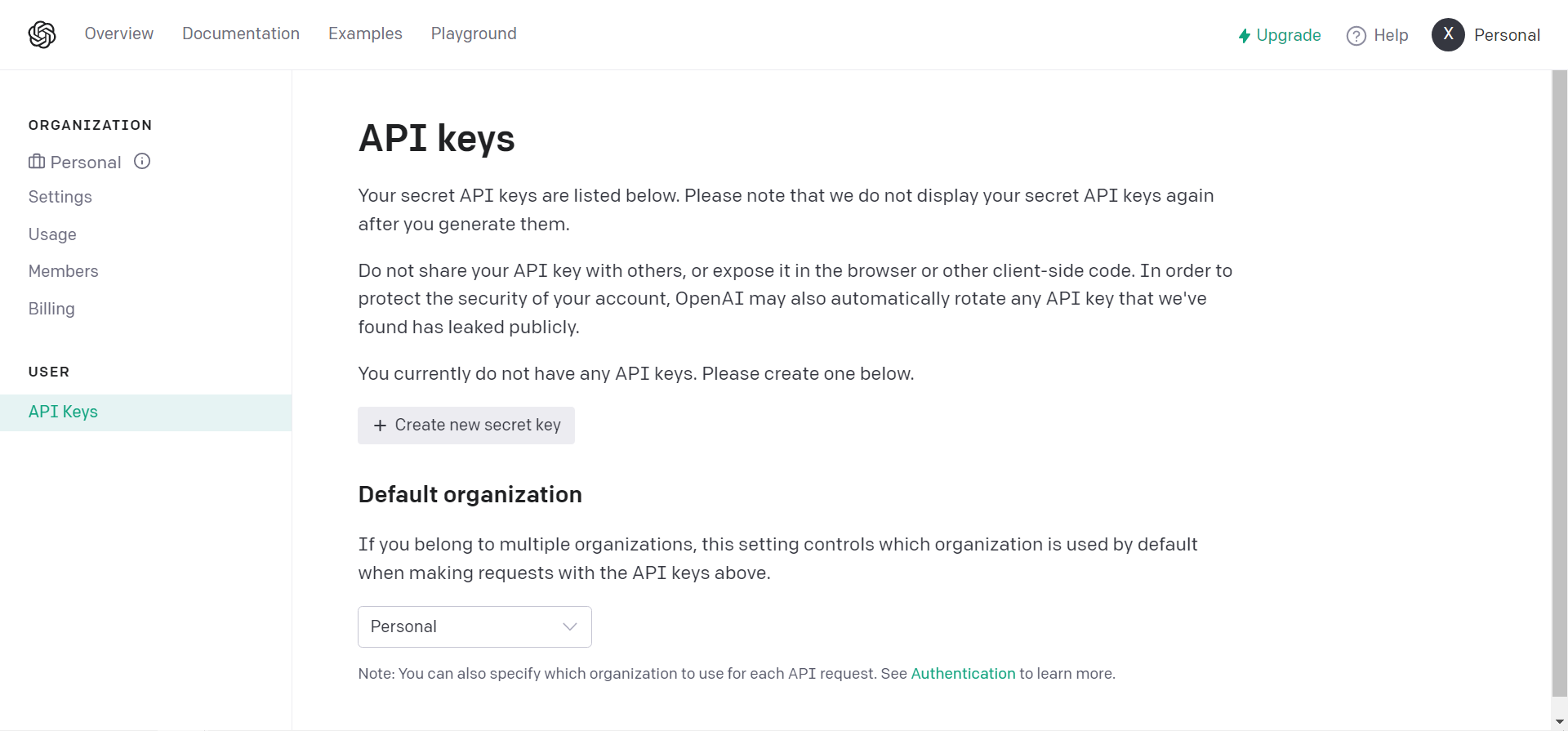Click the lightning bolt Upgrade icon
This screenshot has height=731, width=1568.
pyautogui.click(x=1244, y=35)
